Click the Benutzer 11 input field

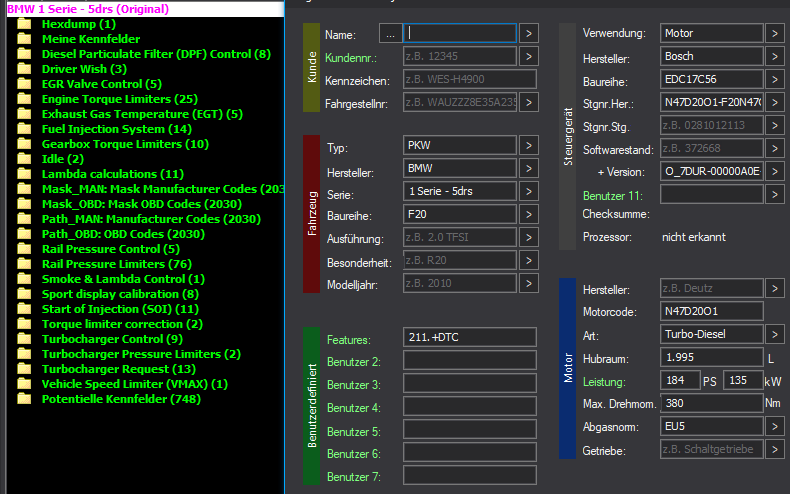711,194
